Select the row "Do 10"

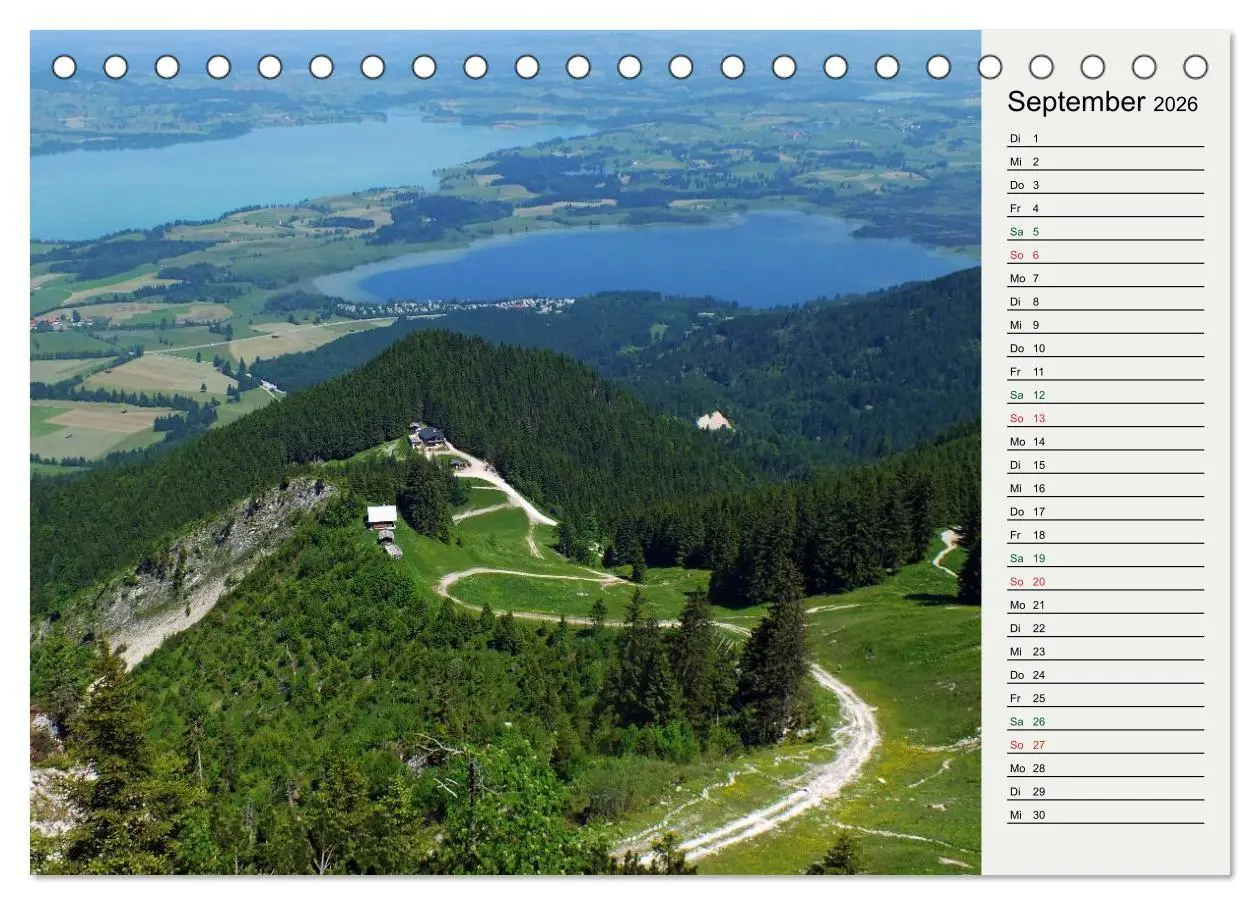coord(1105,348)
